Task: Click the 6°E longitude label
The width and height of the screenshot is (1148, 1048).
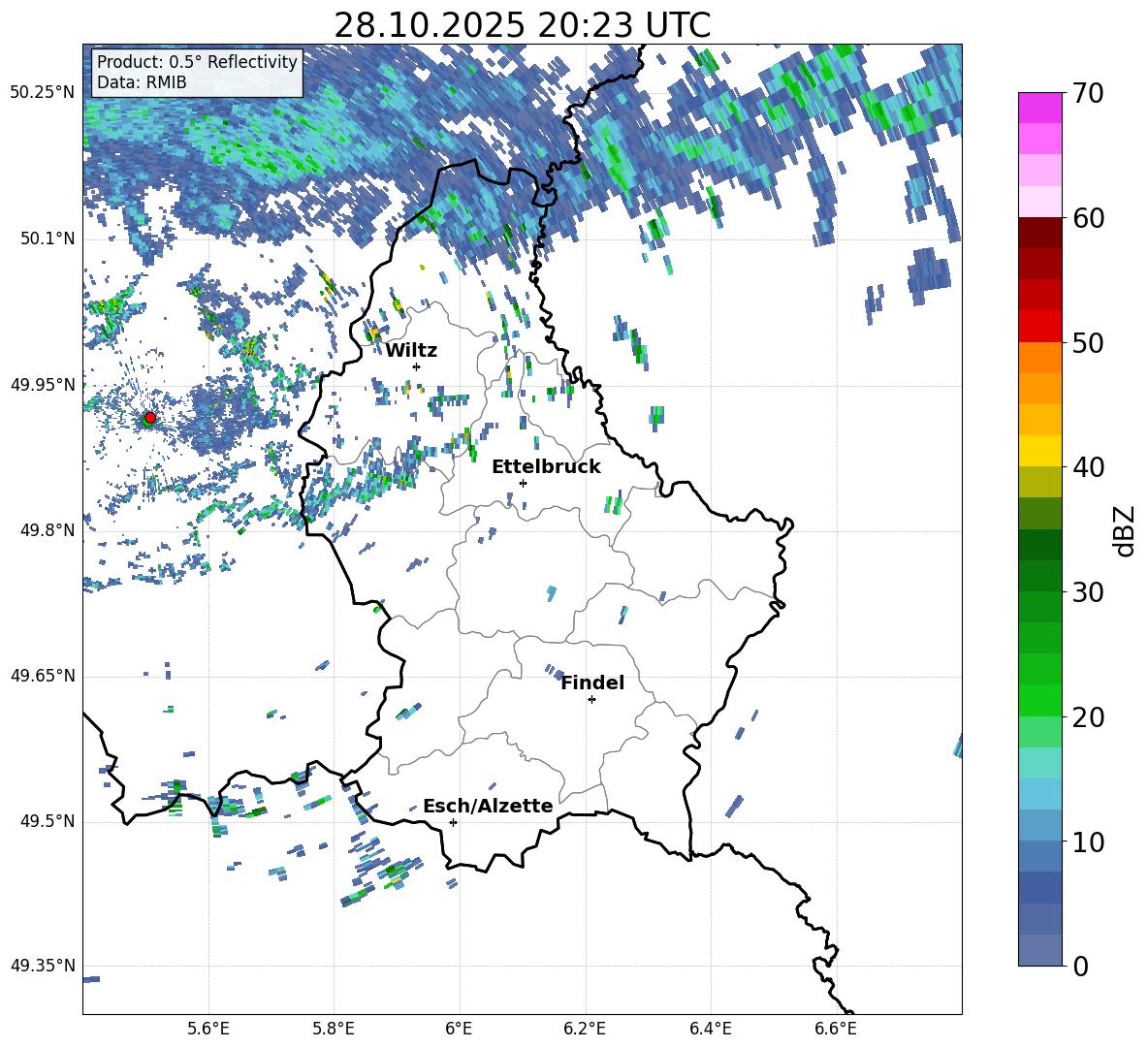Action: click(459, 1029)
